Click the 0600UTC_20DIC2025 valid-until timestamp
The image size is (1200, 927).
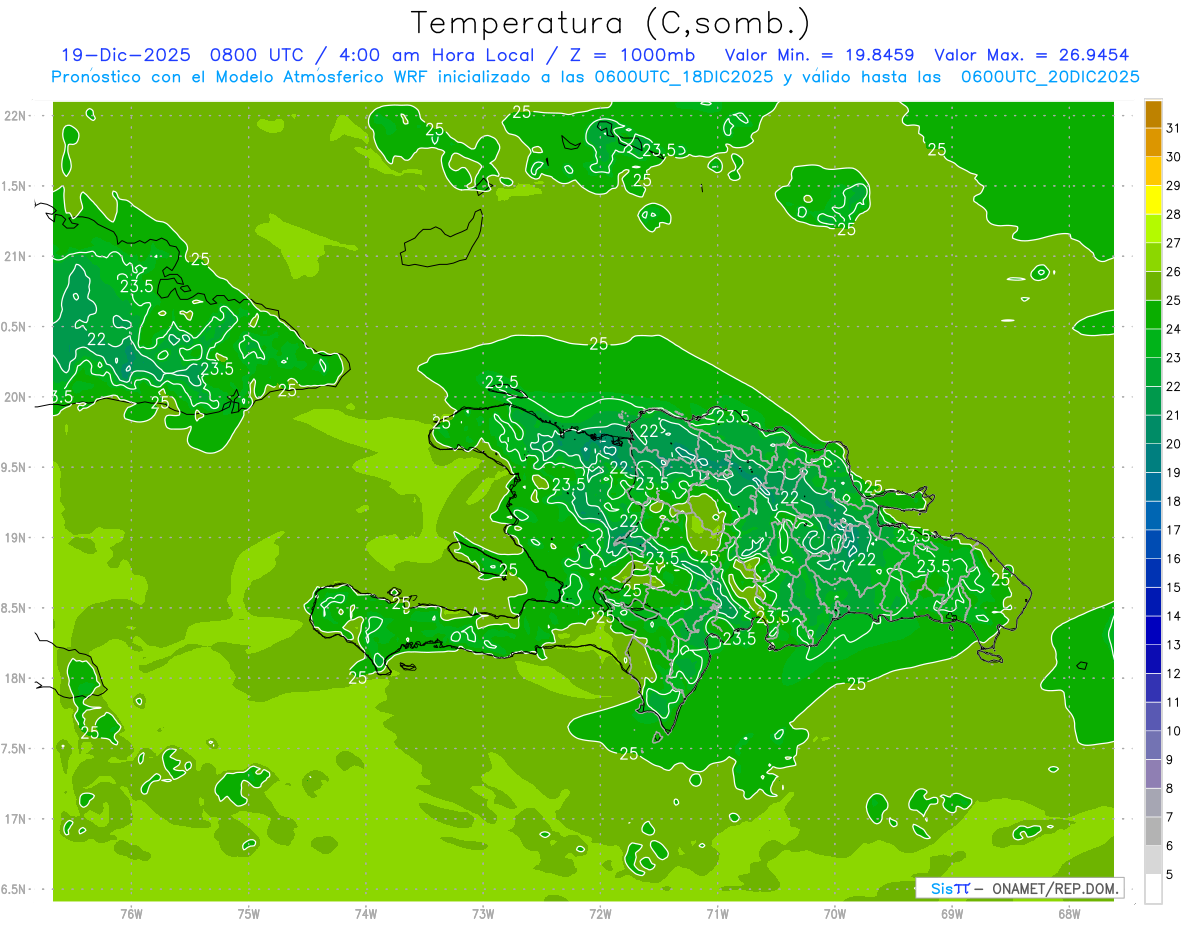pyautogui.click(x=1050, y=77)
